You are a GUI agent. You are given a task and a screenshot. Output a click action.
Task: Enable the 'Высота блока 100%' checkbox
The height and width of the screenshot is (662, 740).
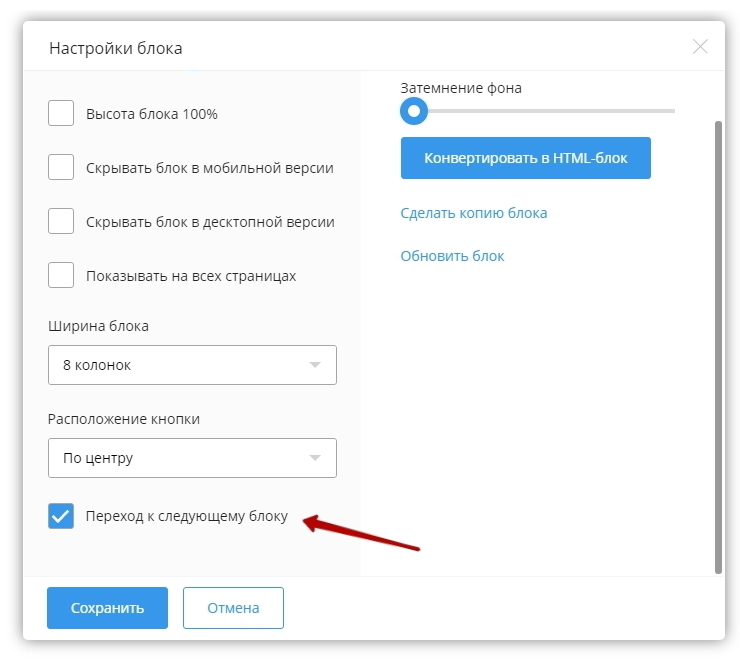click(x=61, y=114)
